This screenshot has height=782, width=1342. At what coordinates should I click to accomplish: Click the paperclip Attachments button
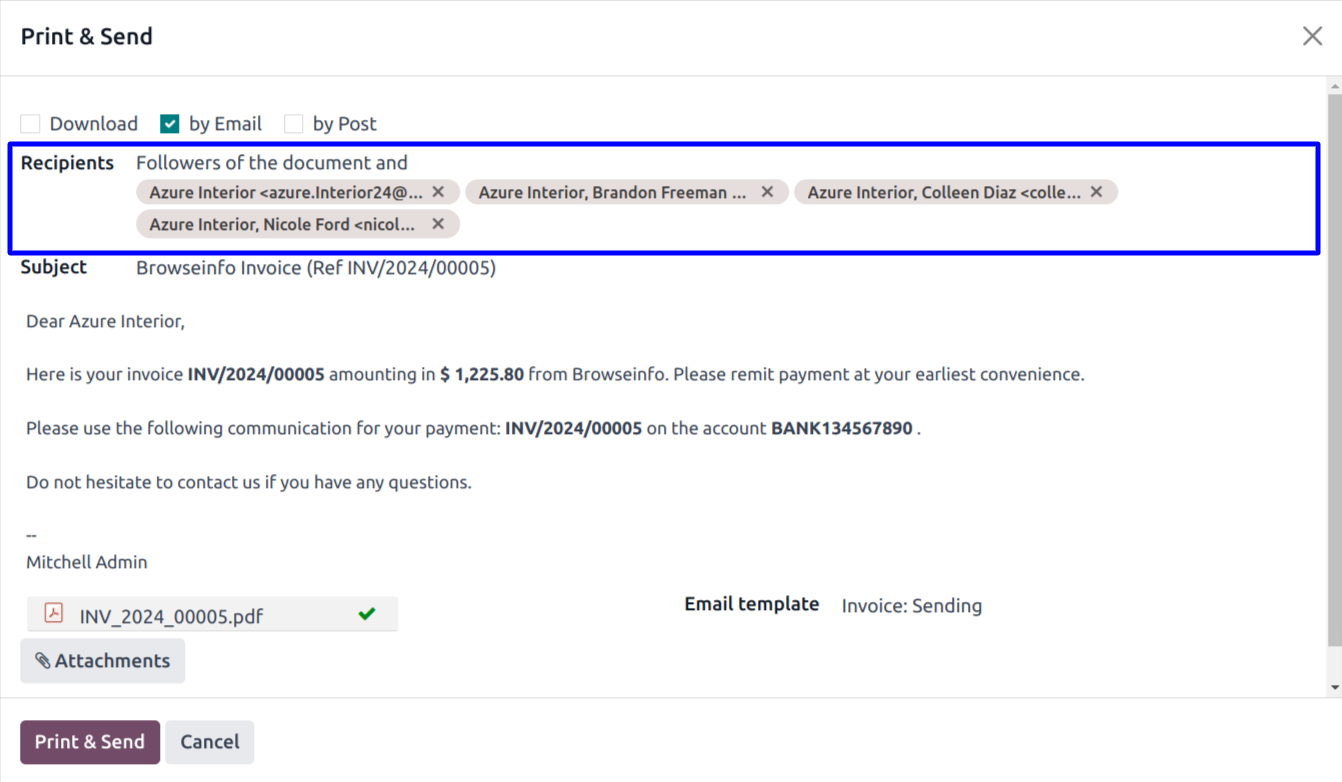pos(103,661)
